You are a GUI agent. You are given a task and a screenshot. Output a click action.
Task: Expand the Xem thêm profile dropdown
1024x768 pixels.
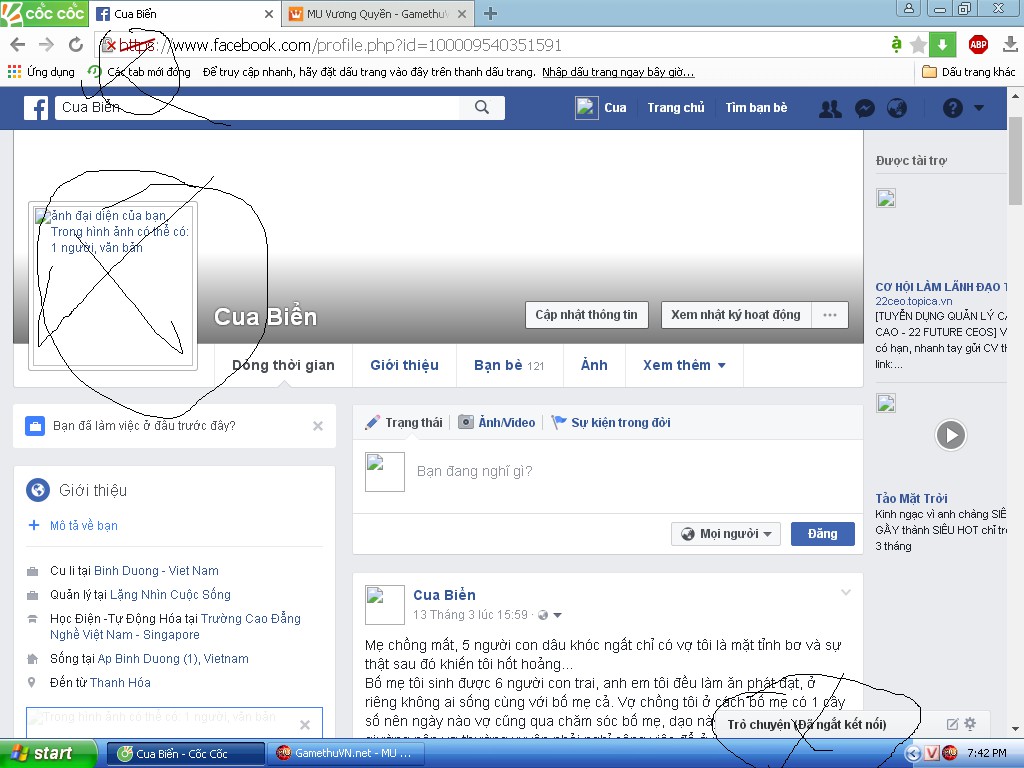[683, 365]
